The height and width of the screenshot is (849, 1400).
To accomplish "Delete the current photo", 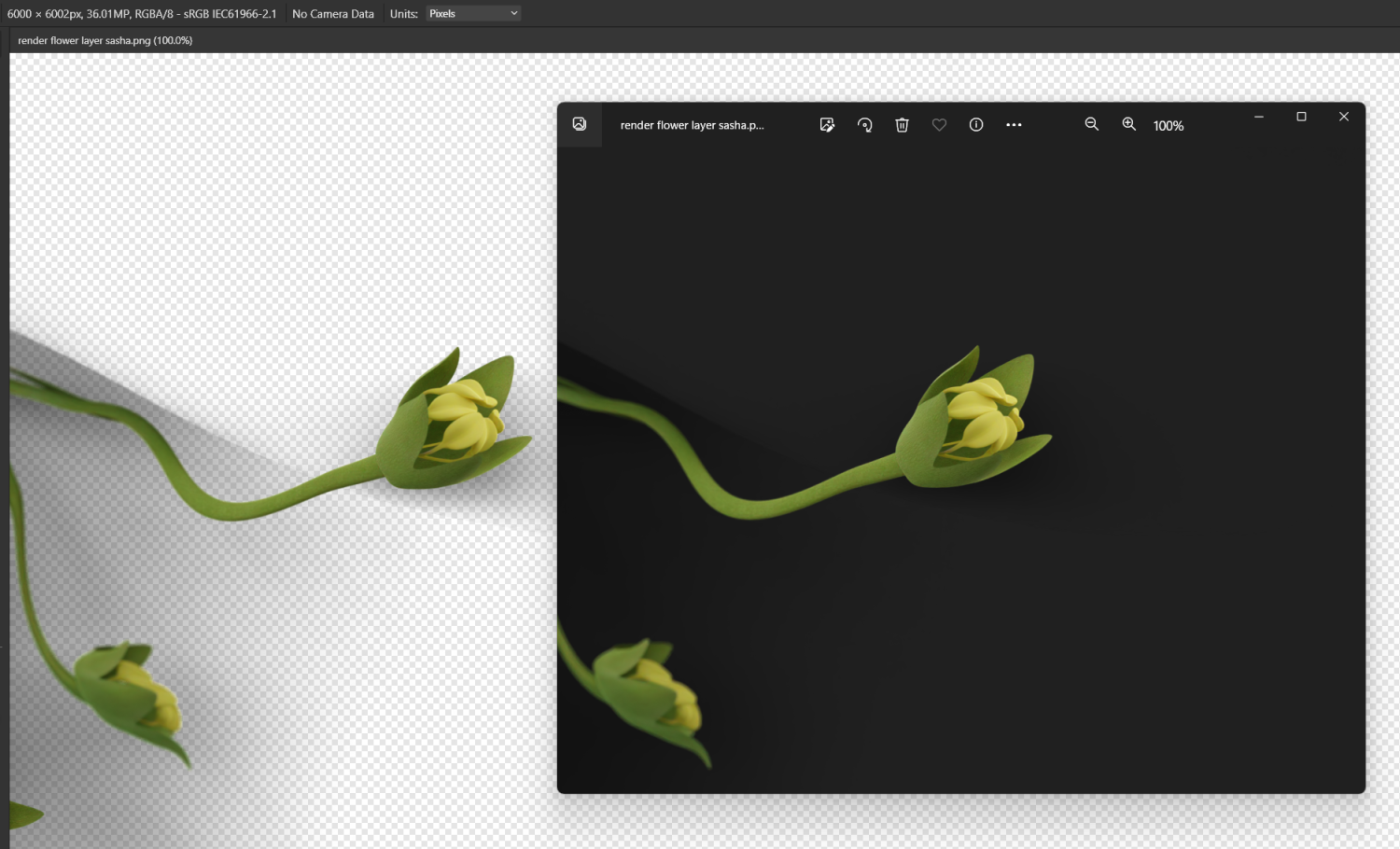I will click(902, 124).
